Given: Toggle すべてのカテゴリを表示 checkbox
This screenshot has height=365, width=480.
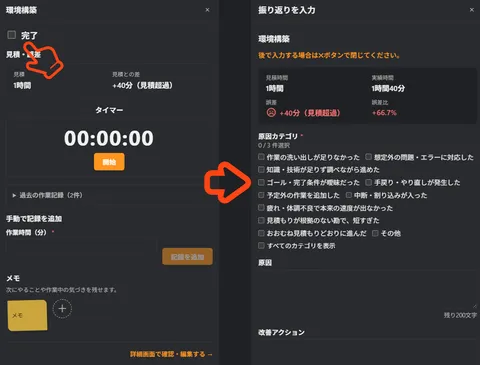Looking at the screenshot, I should coord(261,246).
